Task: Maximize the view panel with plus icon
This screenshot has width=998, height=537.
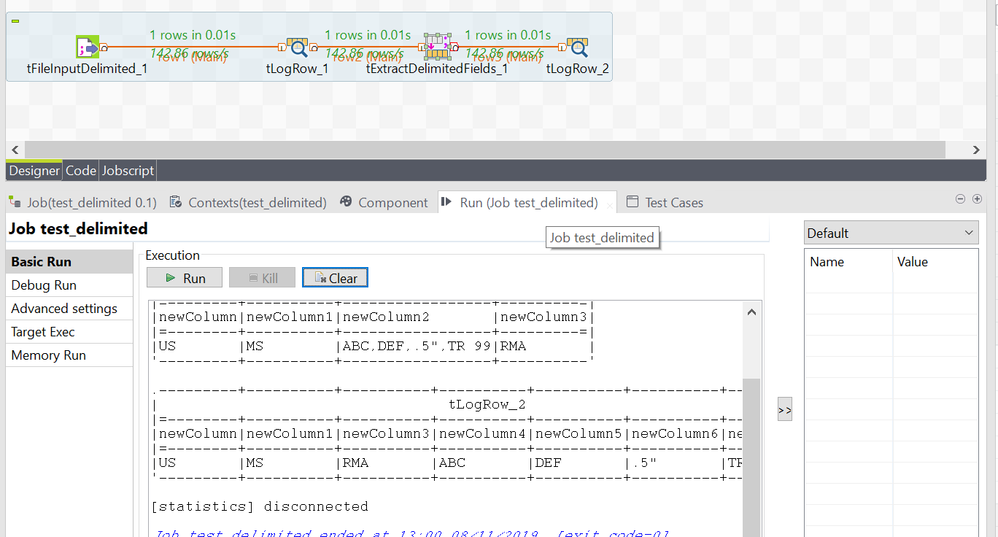Action: coord(977,199)
